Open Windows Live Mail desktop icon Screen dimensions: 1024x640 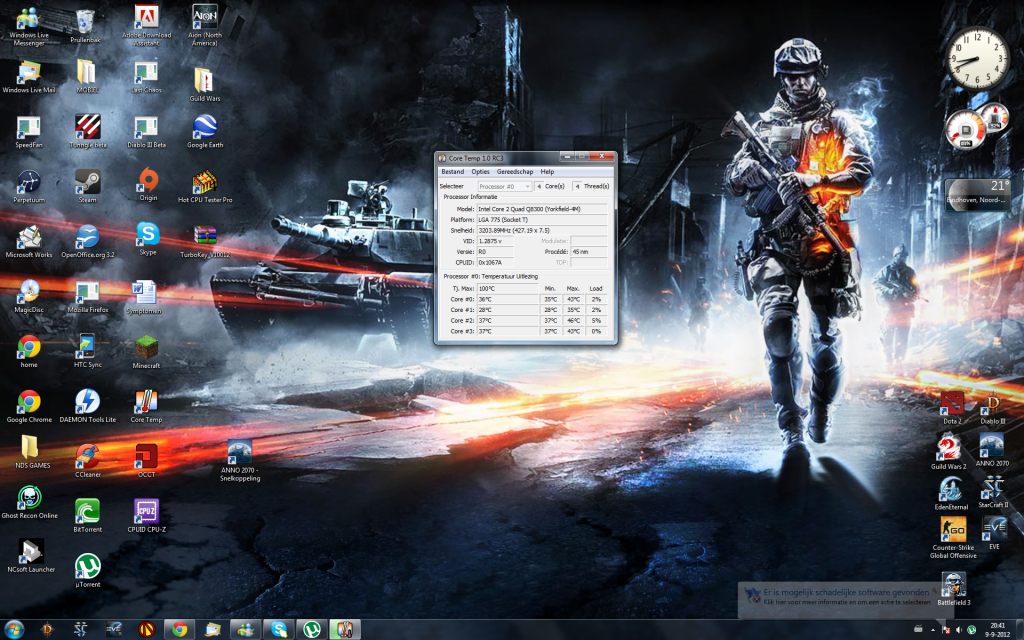point(29,77)
